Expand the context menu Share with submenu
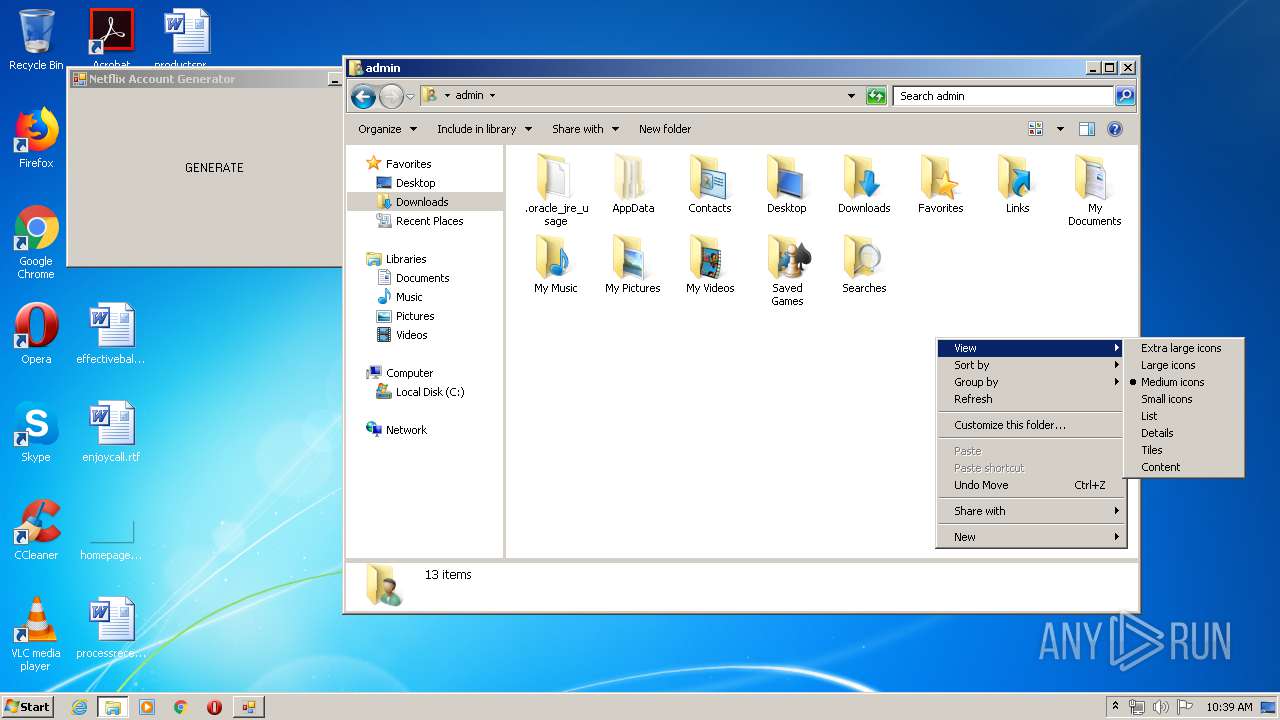The width and height of the screenshot is (1280, 720). point(1031,511)
